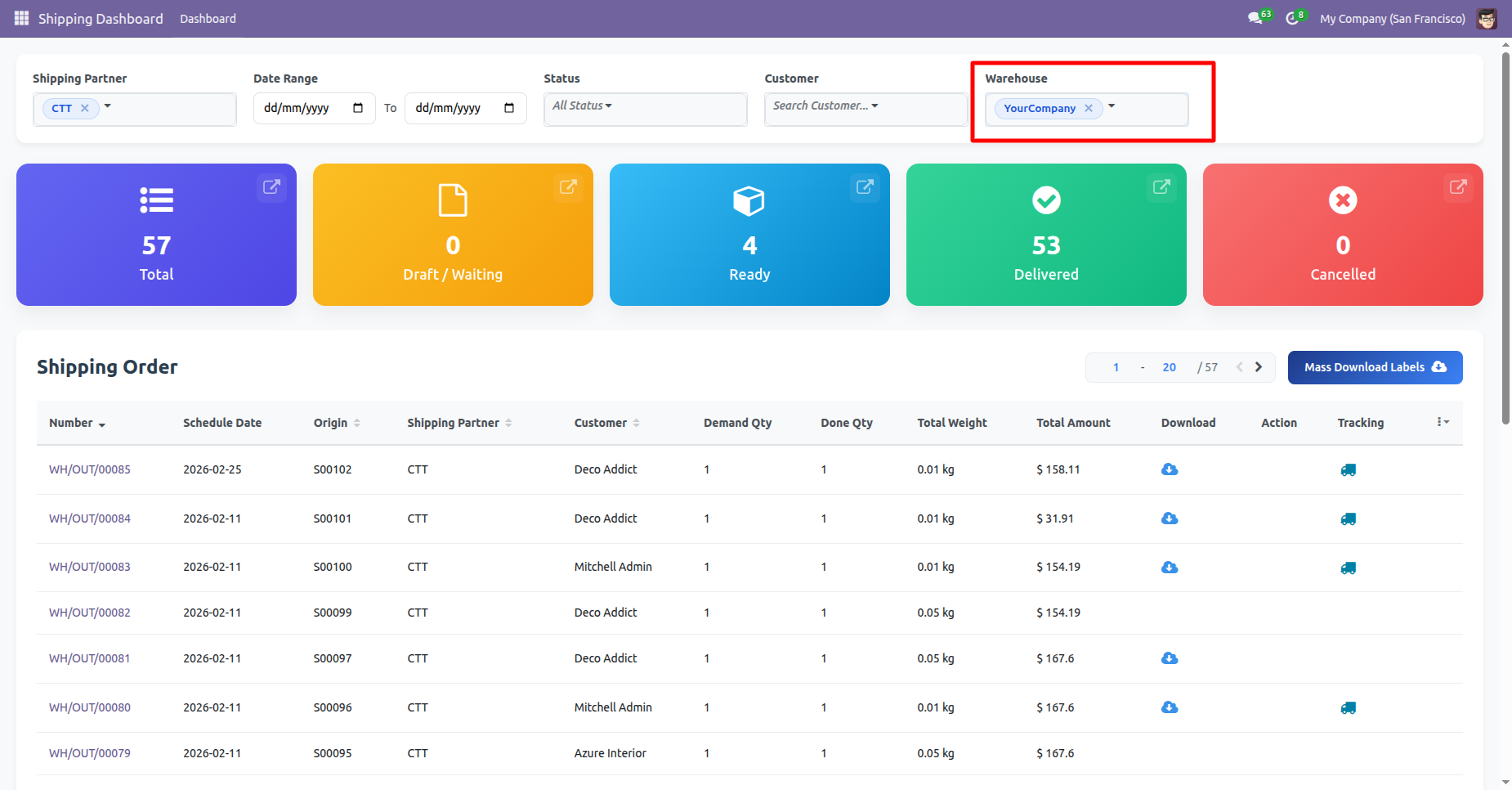
Task: Track shipment for WH/OUT/00084 truck icon
Action: click(x=1348, y=519)
